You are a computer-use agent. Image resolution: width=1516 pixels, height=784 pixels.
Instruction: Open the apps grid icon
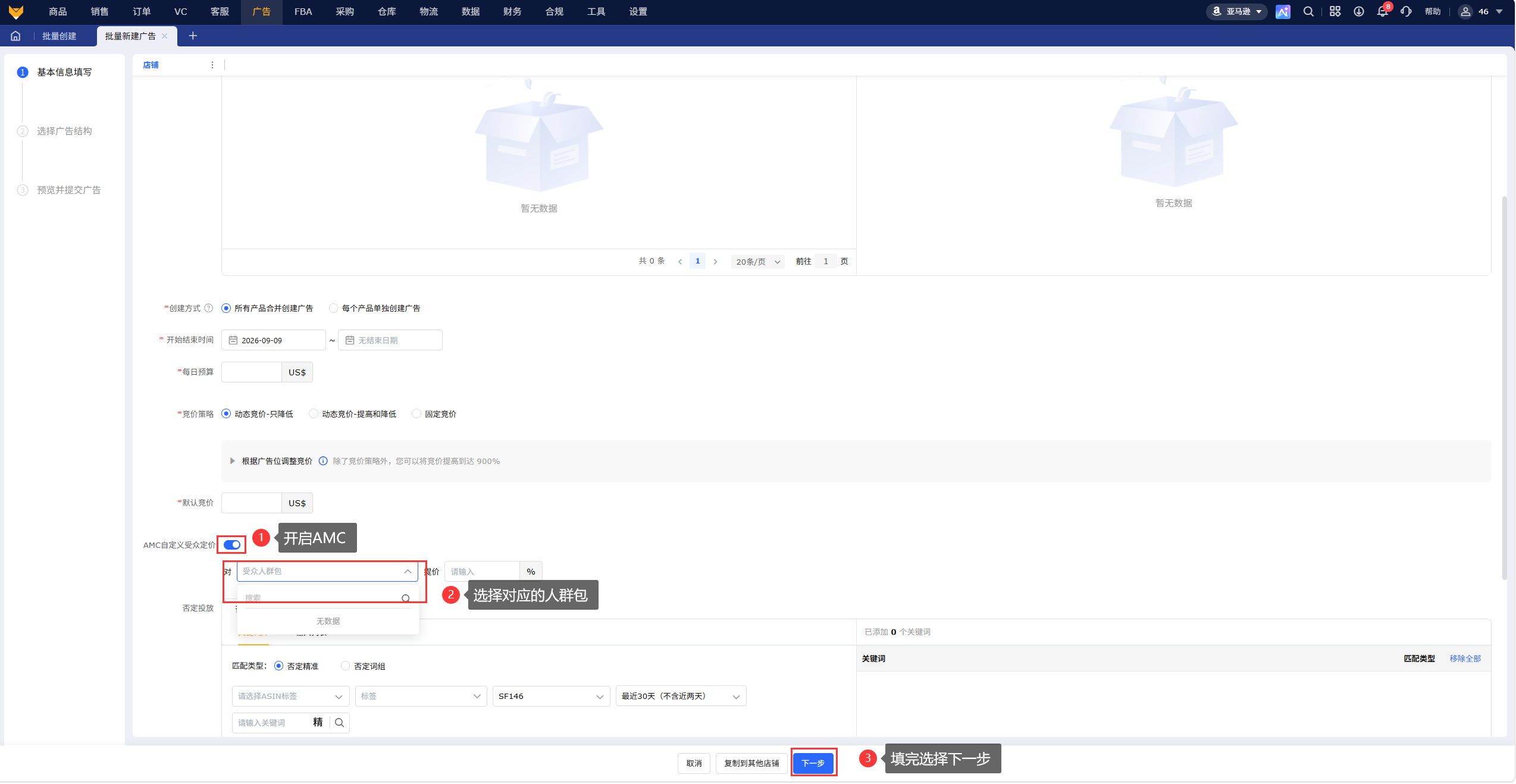tap(1335, 12)
